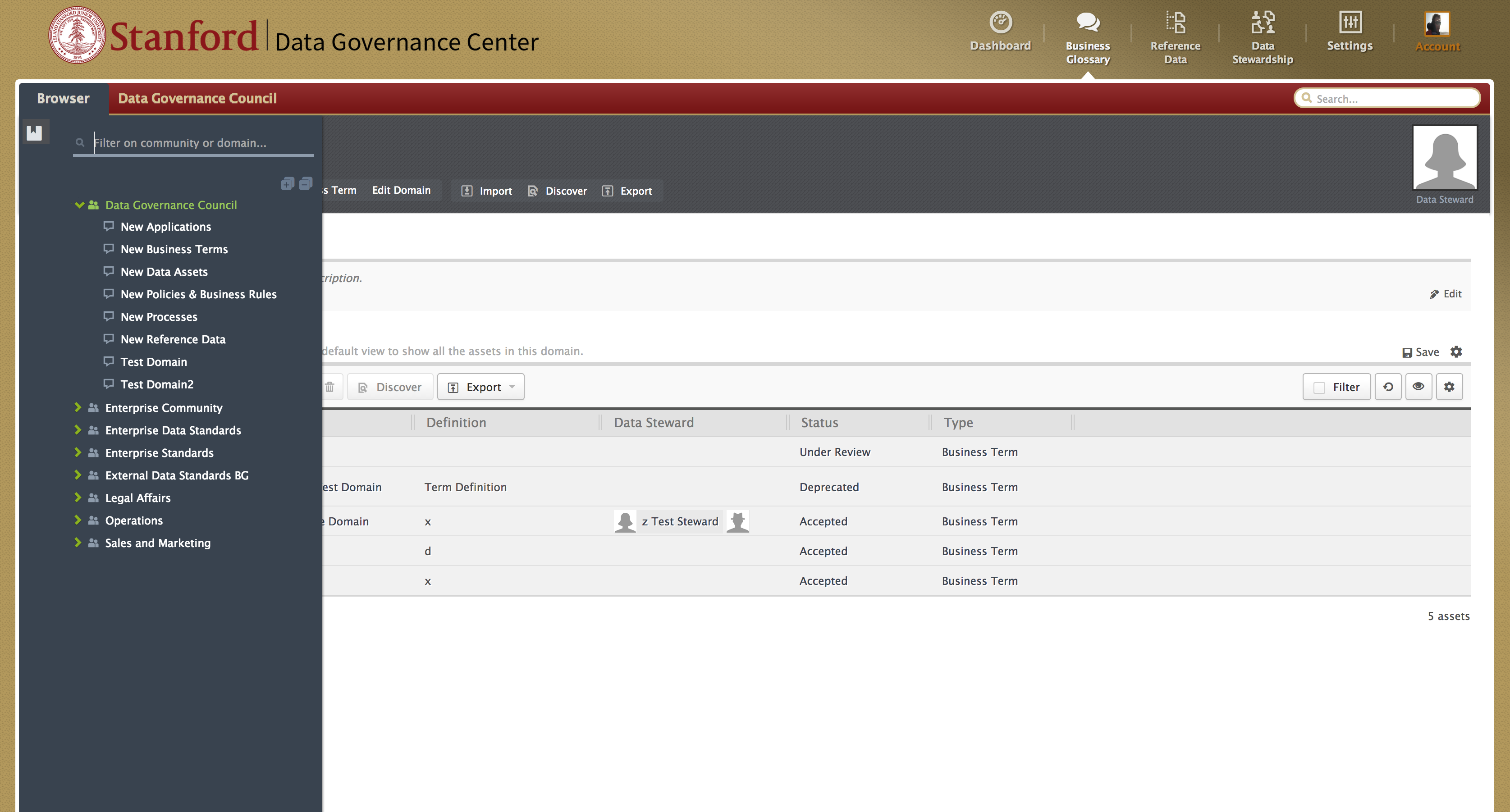Click the Data Steward avatar image
This screenshot has width=1510, height=812.
1444,158
